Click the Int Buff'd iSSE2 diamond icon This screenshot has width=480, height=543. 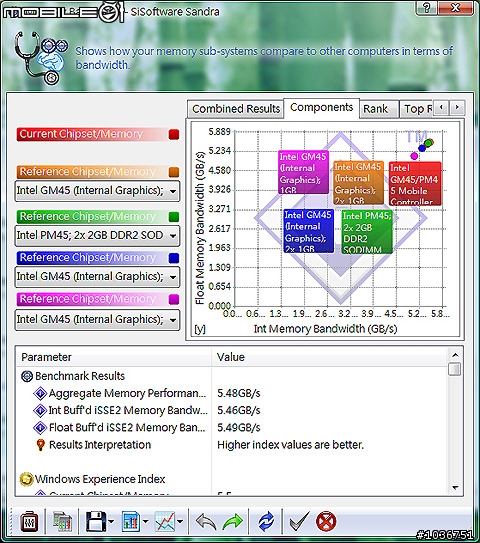40,410
